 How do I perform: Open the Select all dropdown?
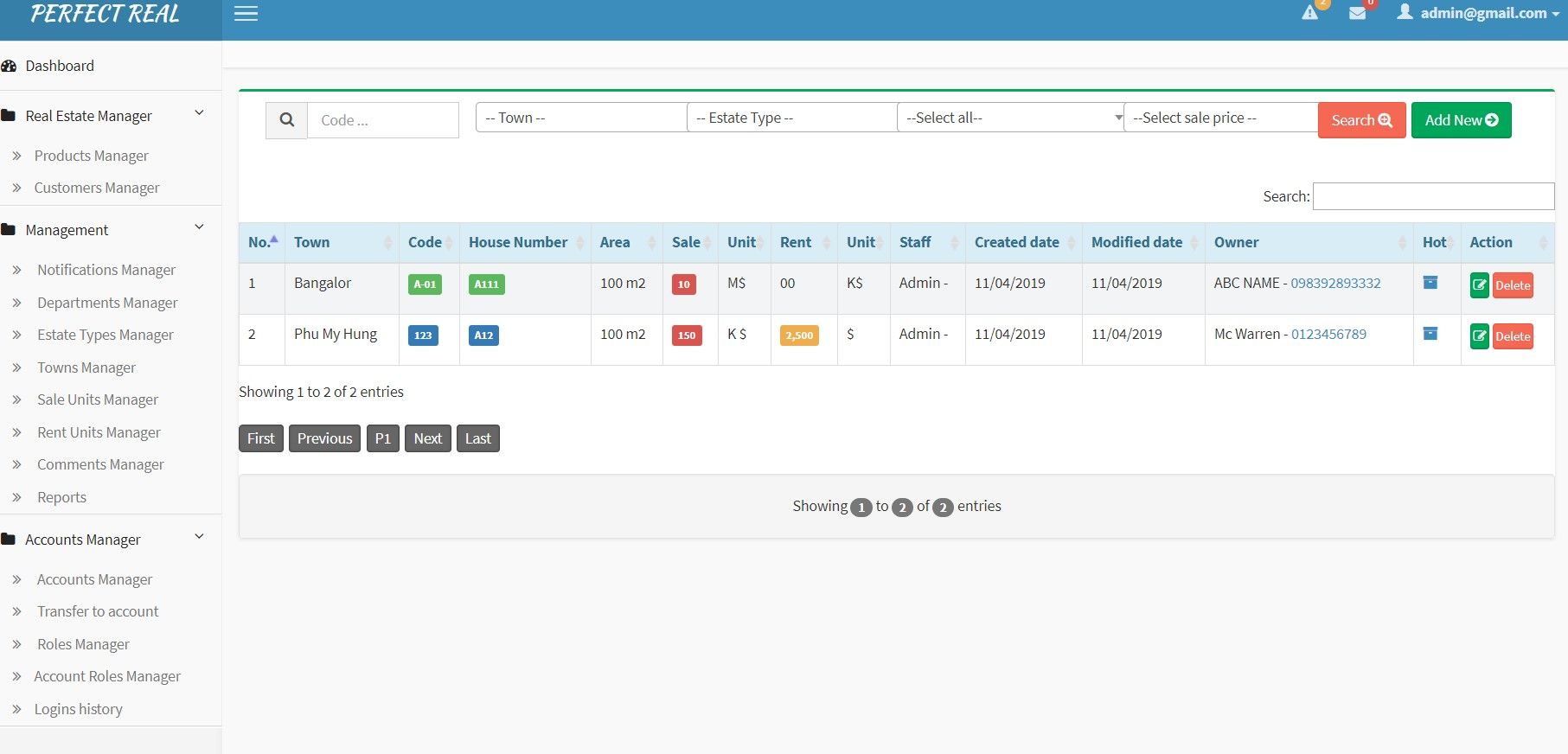pyautogui.click(x=1010, y=118)
